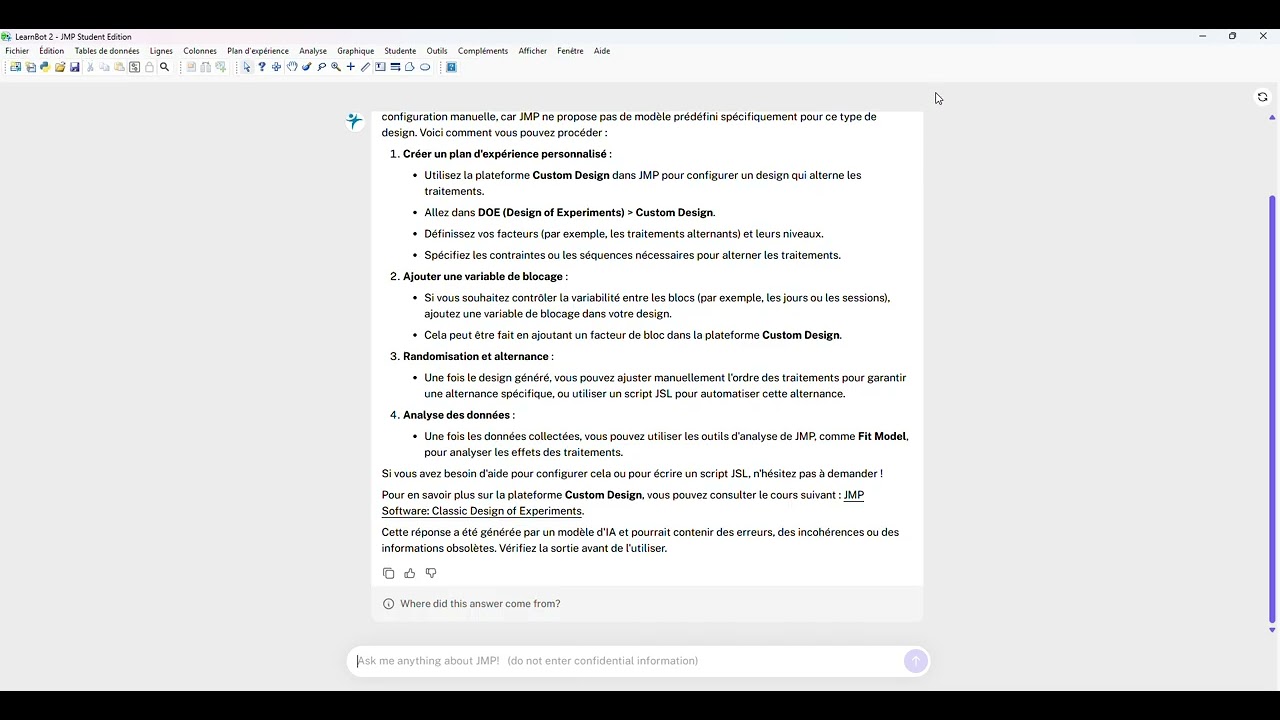Viewport: 1280px width, 720px height.
Task: Click the heading 'Randomisation et alternance'
Action: pyautogui.click(x=476, y=357)
